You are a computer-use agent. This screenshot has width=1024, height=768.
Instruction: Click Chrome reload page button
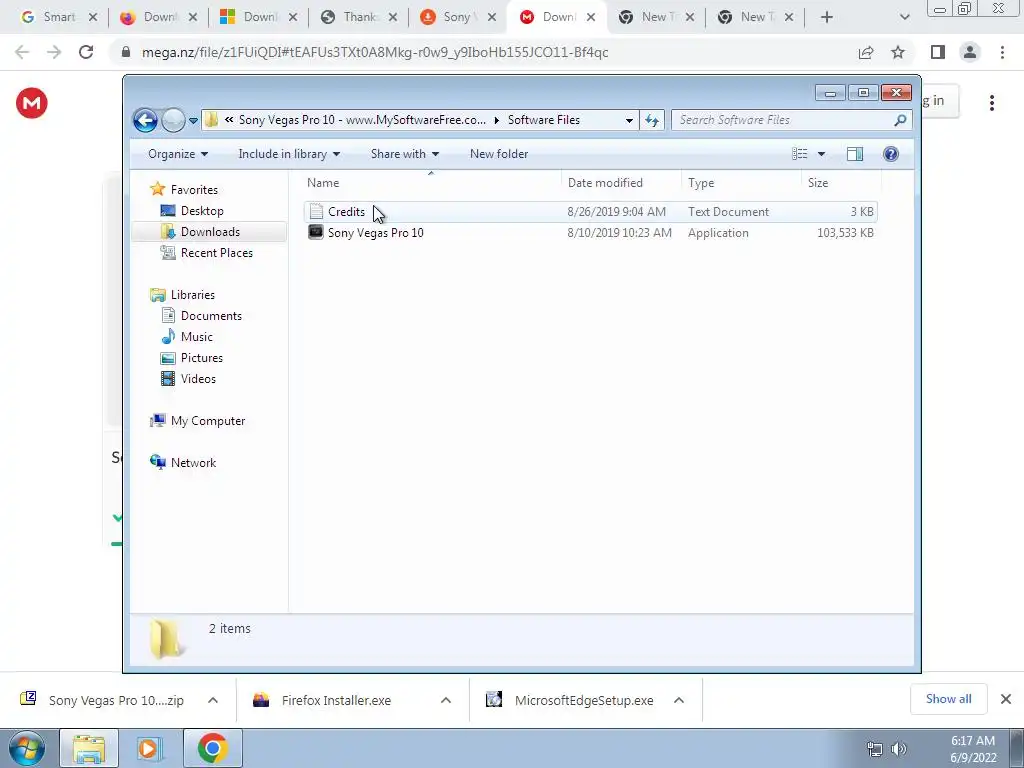coord(86,52)
